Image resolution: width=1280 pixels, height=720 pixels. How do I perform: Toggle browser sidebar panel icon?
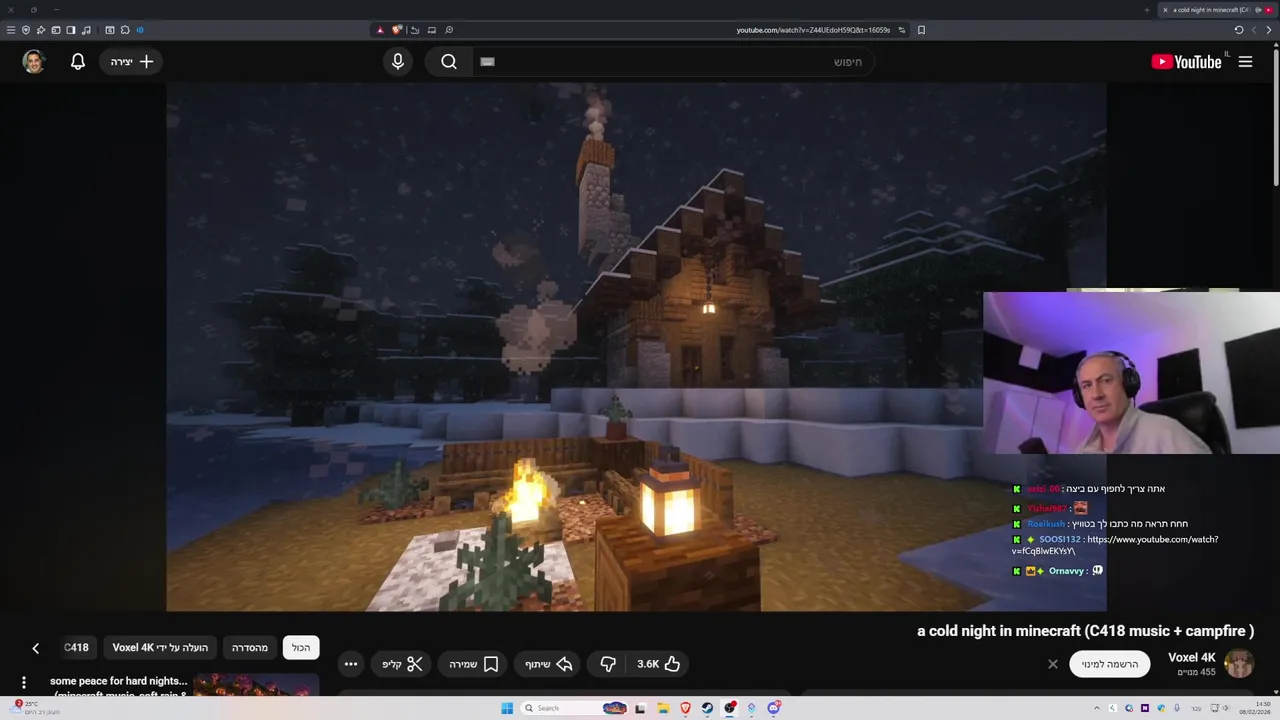[x=71, y=30]
